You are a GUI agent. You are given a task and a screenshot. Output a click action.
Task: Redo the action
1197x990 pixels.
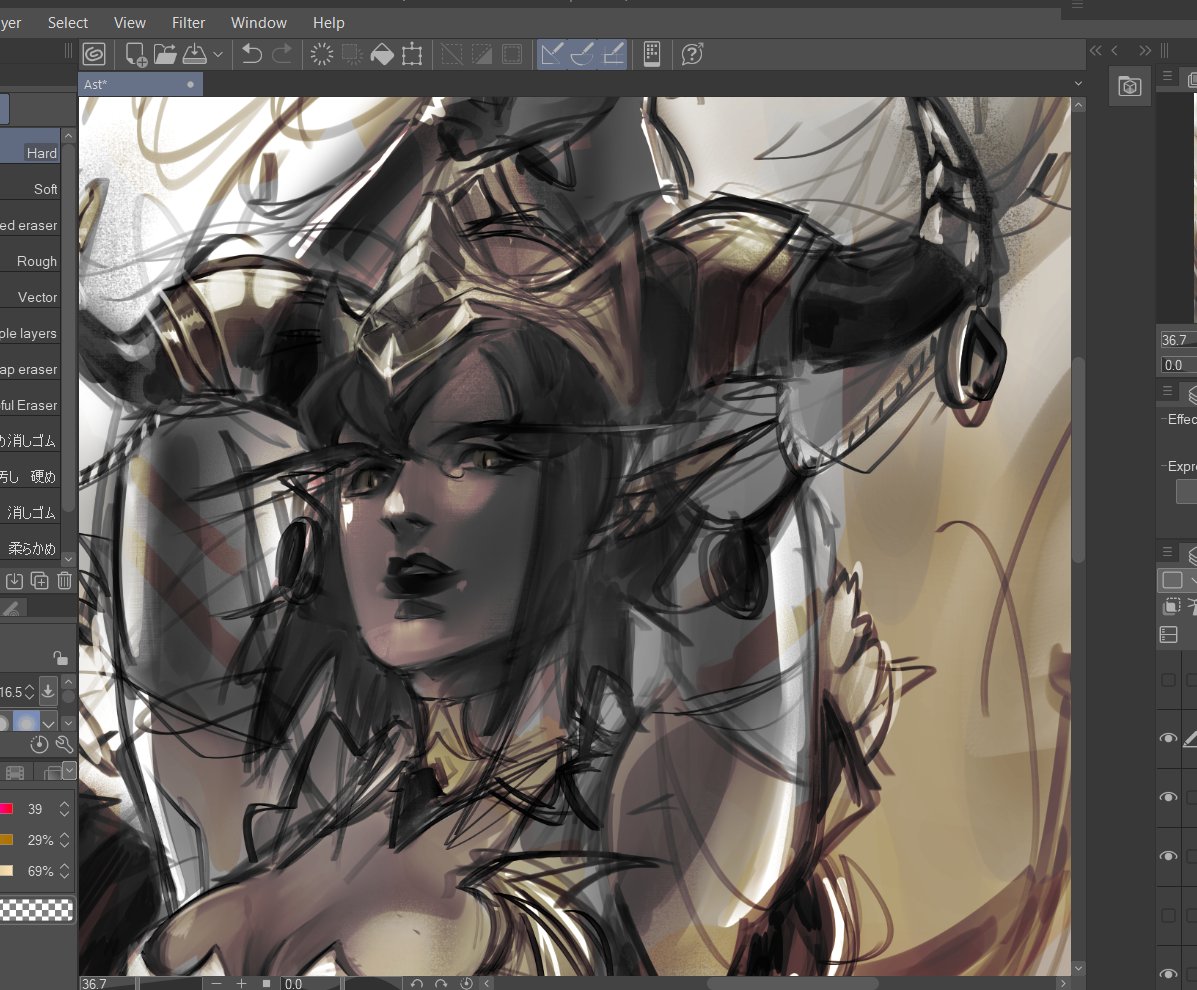click(282, 54)
